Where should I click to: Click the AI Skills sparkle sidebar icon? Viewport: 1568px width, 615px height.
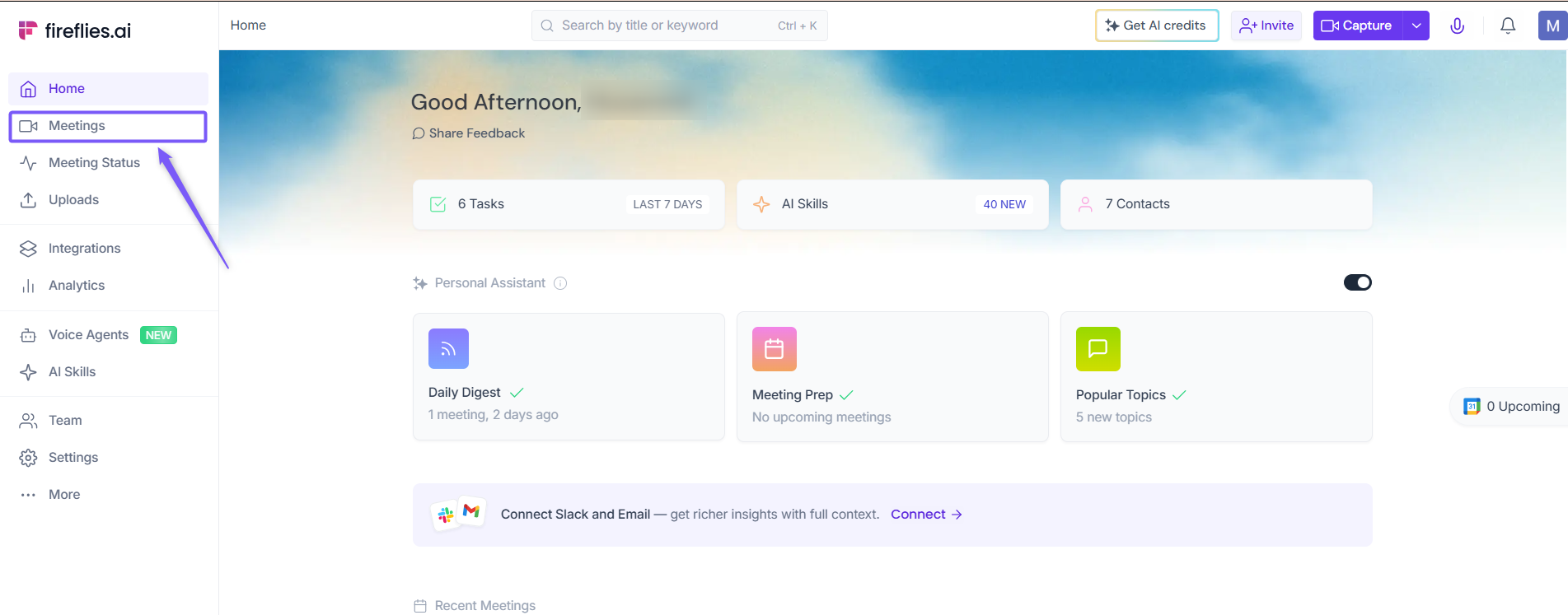coord(28,372)
